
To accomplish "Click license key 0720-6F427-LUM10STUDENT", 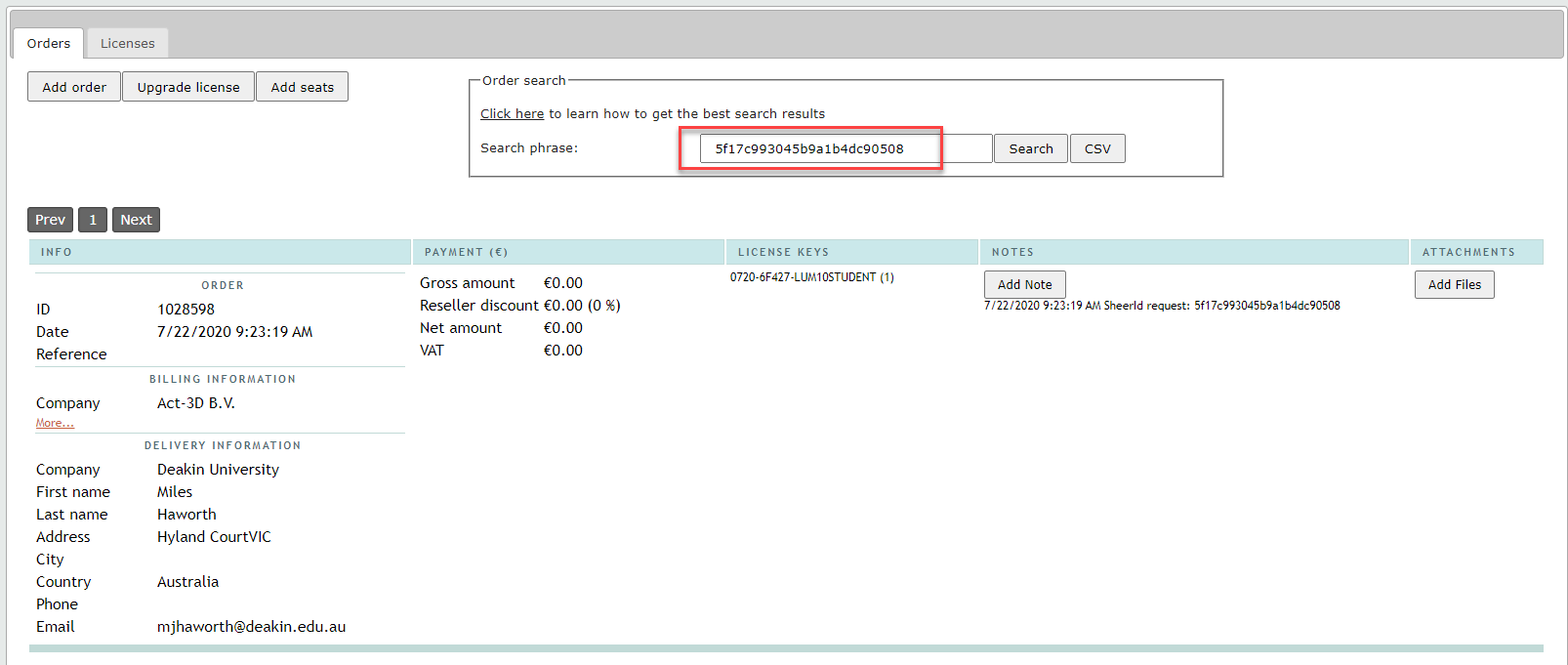I will coord(811,277).
